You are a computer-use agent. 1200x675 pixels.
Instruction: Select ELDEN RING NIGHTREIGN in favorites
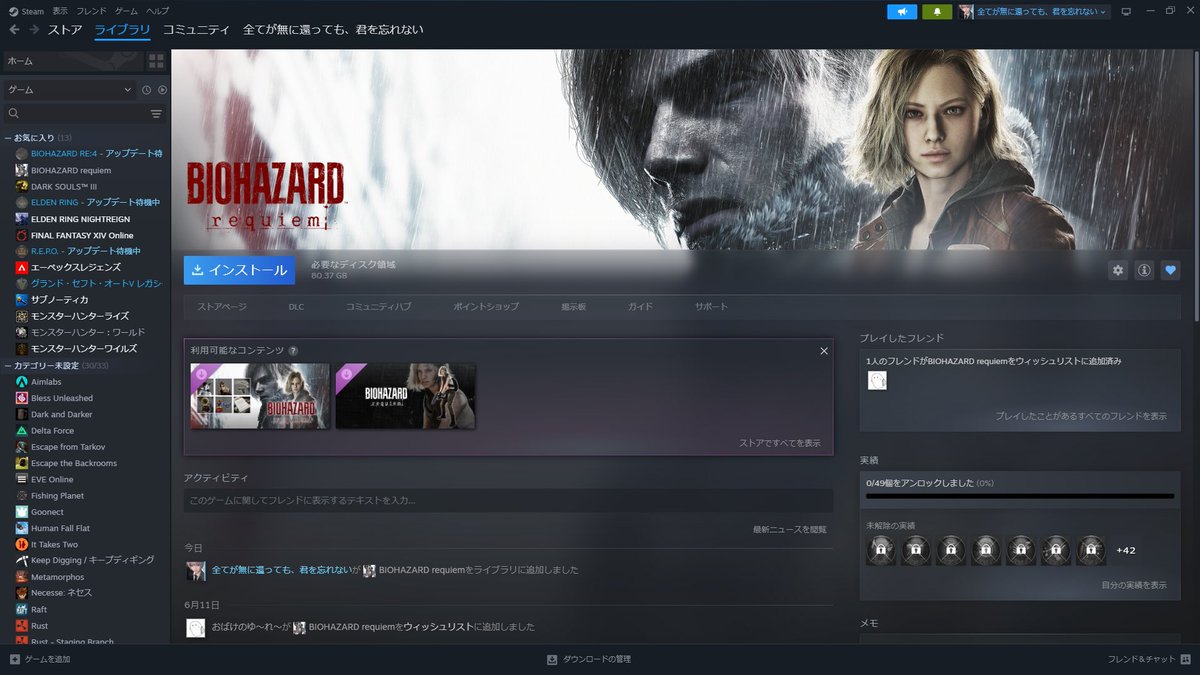point(80,219)
